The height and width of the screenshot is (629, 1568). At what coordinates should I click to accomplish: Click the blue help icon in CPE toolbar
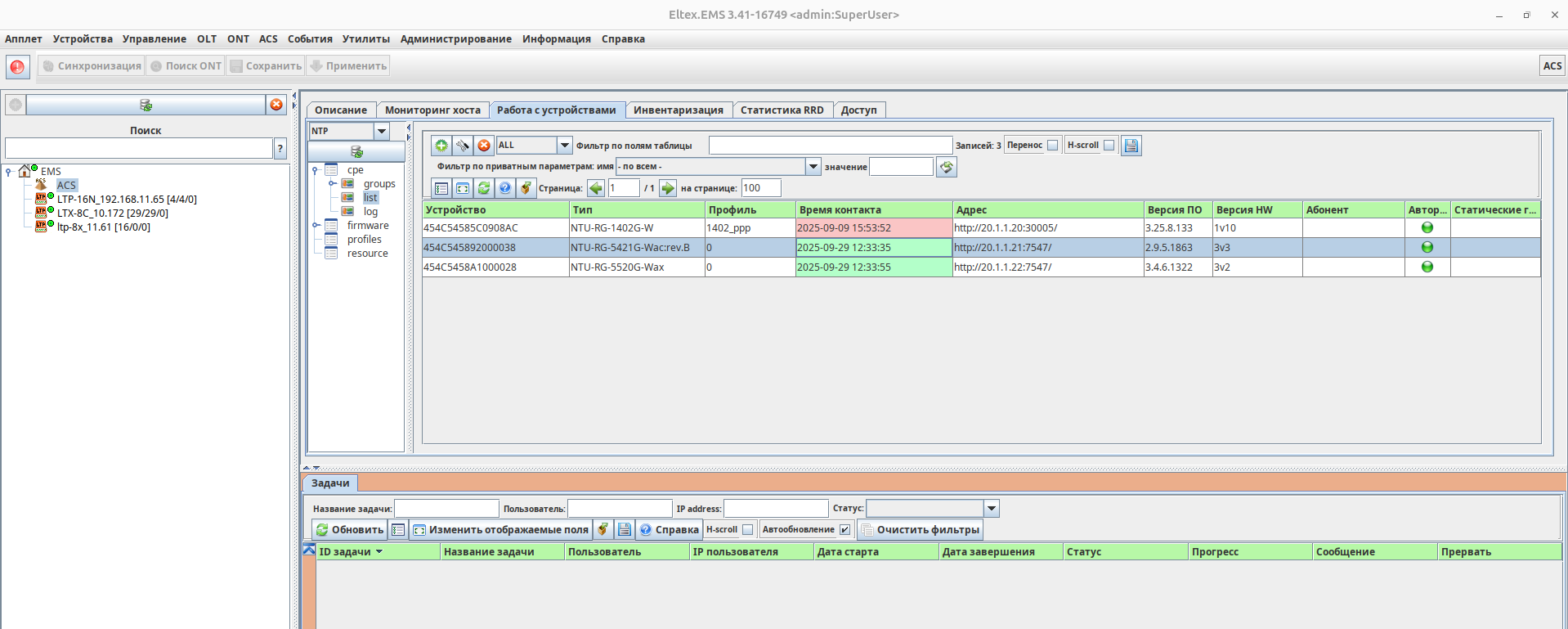point(505,188)
